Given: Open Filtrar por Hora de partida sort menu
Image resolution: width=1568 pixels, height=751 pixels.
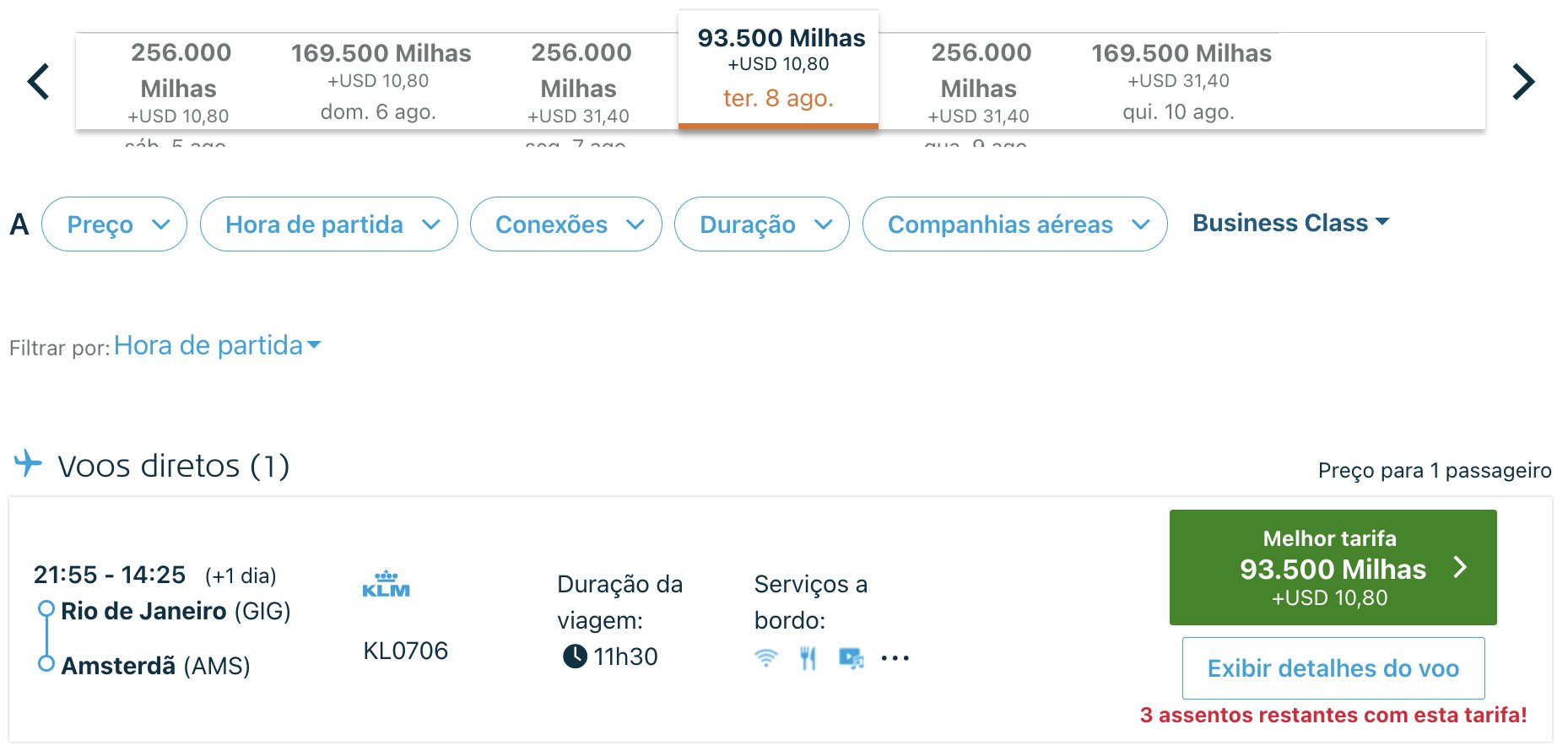Looking at the screenshot, I should [x=217, y=345].
